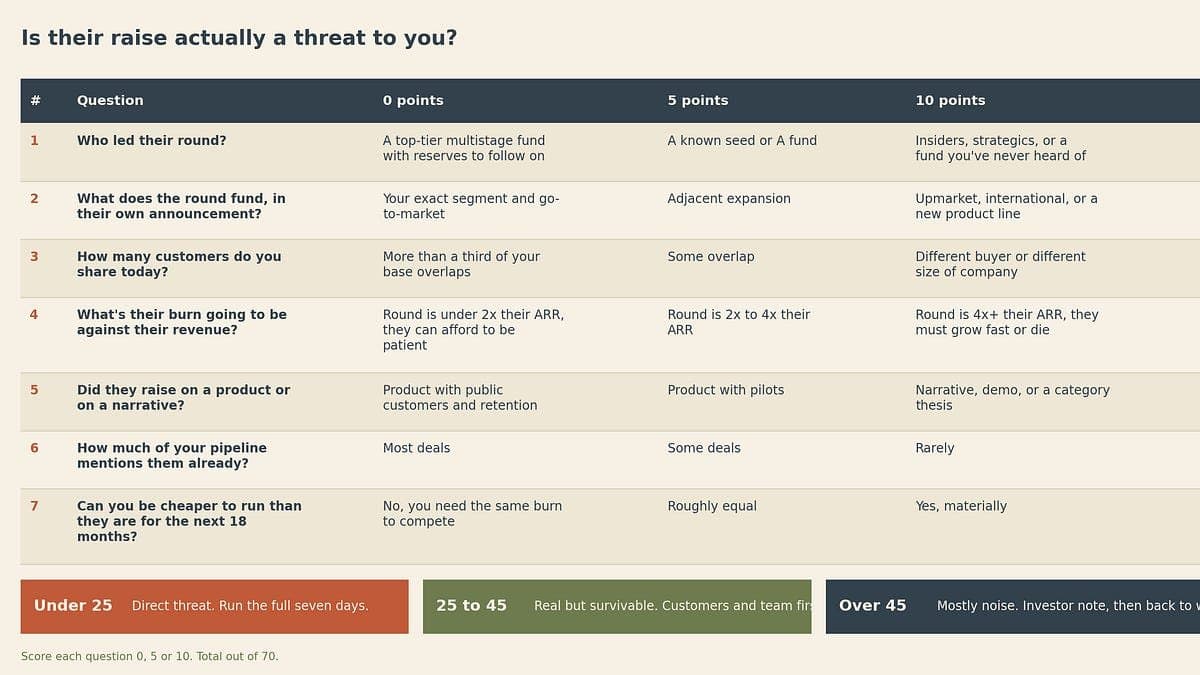The width and height of the screenshot is (1200, 675).
Task: Click the "25 to 45" score label
Action: pyautogui.click(x=471, y=606)
